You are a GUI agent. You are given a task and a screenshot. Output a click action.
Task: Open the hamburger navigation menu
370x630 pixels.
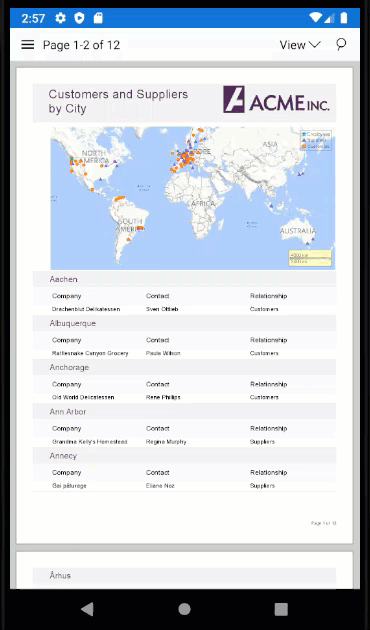pos(27,45)
